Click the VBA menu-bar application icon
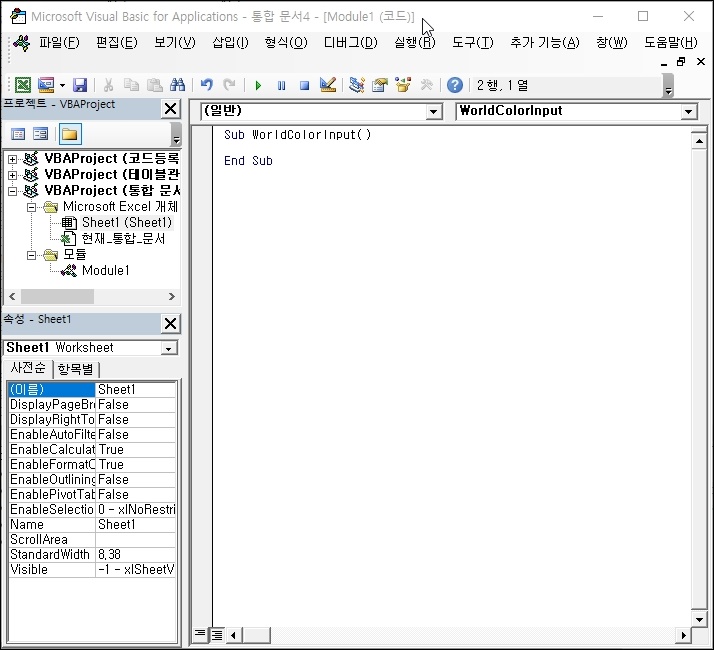This screenshot has height=650, width=714. click(x=21, y=43)
